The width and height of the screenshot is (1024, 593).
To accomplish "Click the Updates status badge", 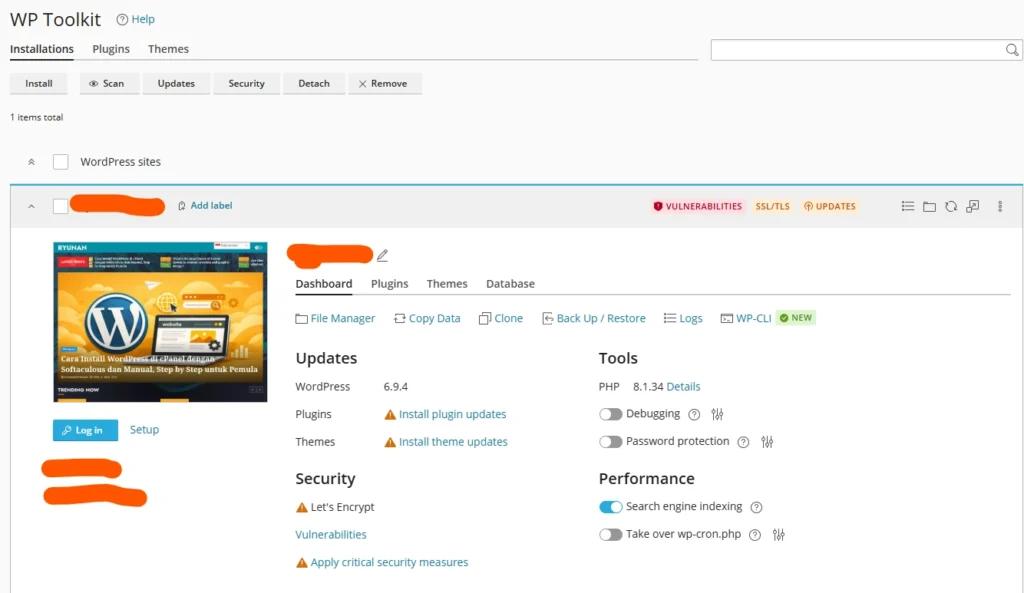I will coord(829,206).
